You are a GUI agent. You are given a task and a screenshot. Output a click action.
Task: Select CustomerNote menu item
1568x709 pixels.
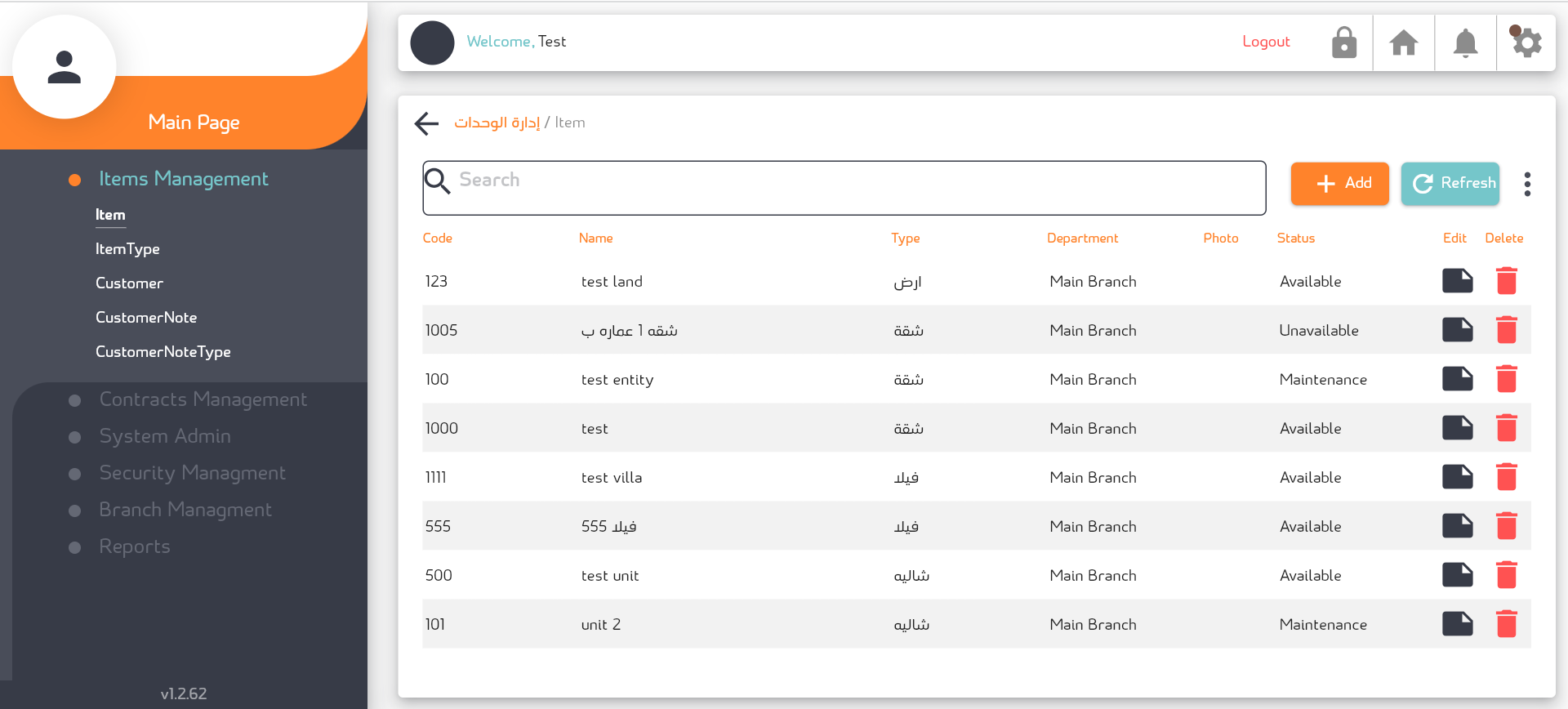pos(146,318)
